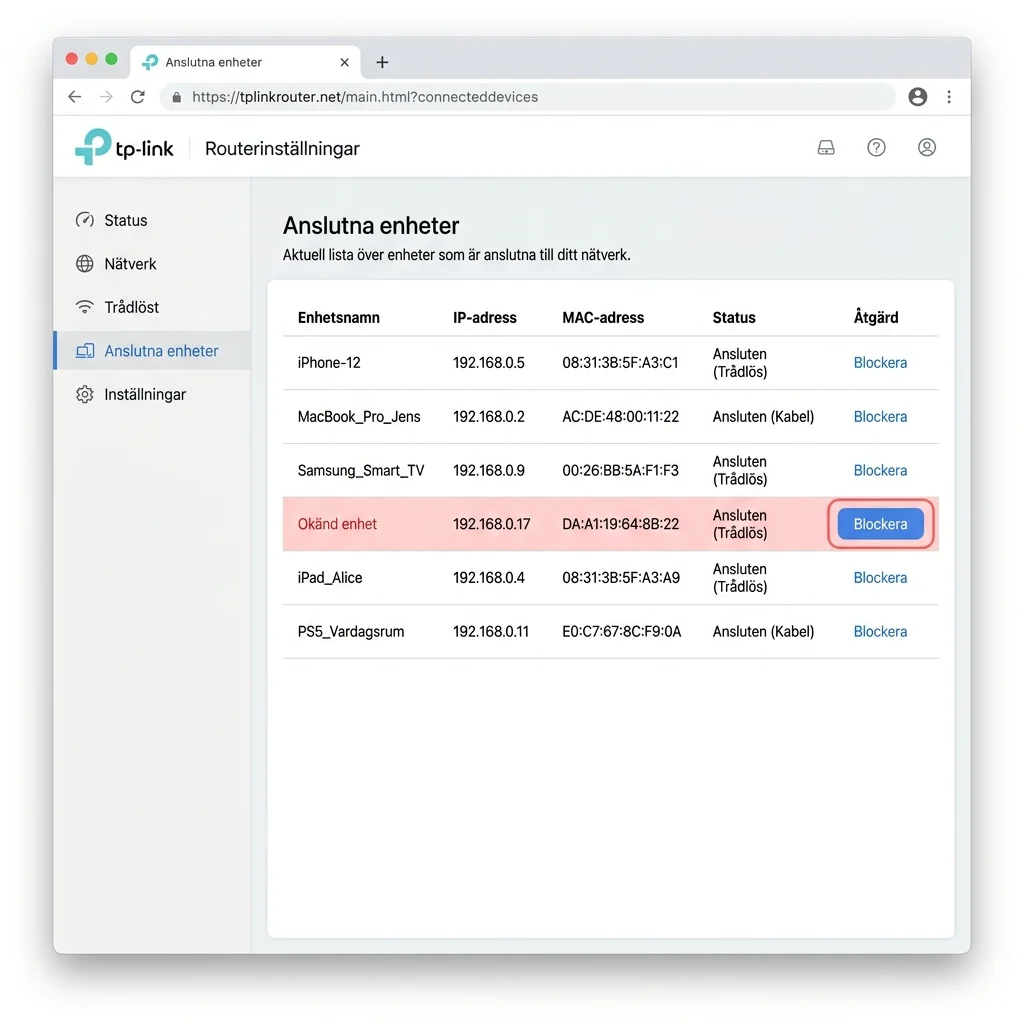The image size is (1024, 1024).
Task: Open the account icon in router header
Action: pos(926,148)
